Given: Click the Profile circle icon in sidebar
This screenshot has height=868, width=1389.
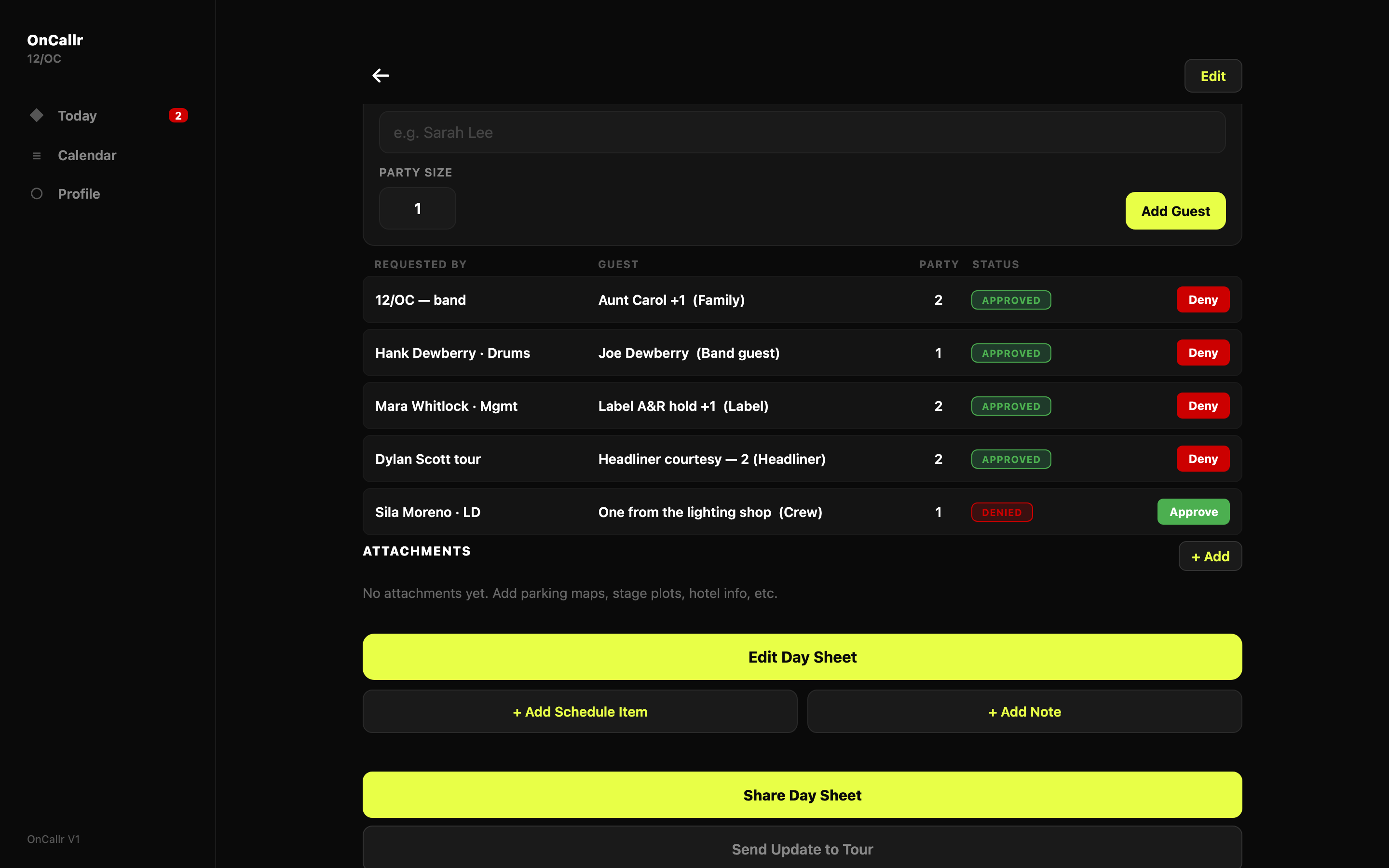Looking at the screenshot, I should [37, 194].
